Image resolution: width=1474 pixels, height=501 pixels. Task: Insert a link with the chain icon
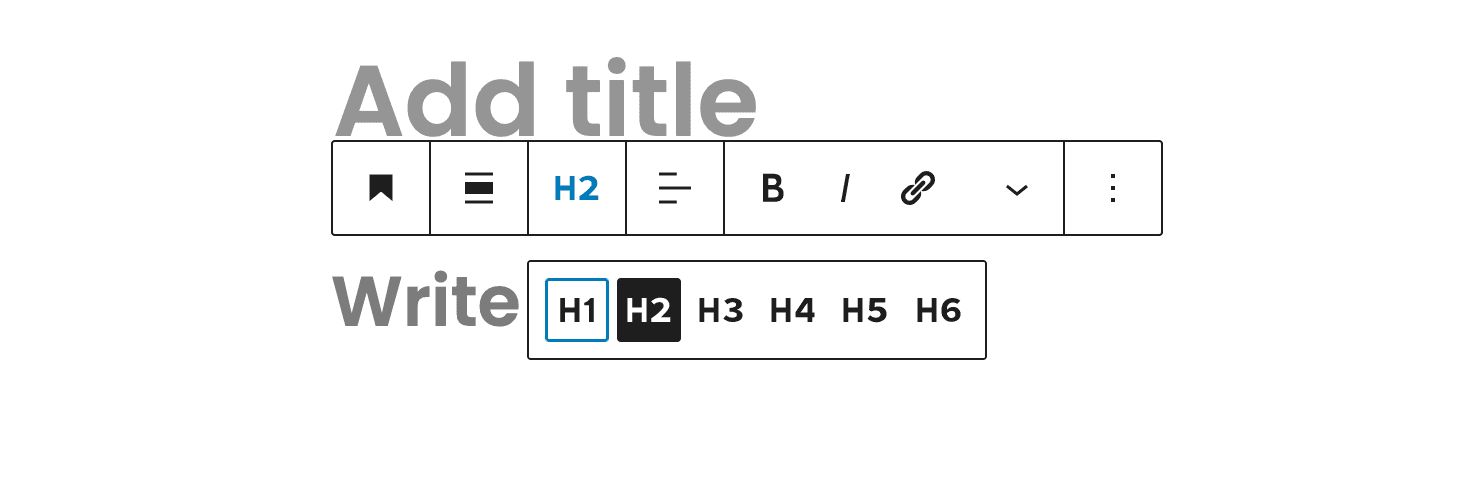[917, 188]
